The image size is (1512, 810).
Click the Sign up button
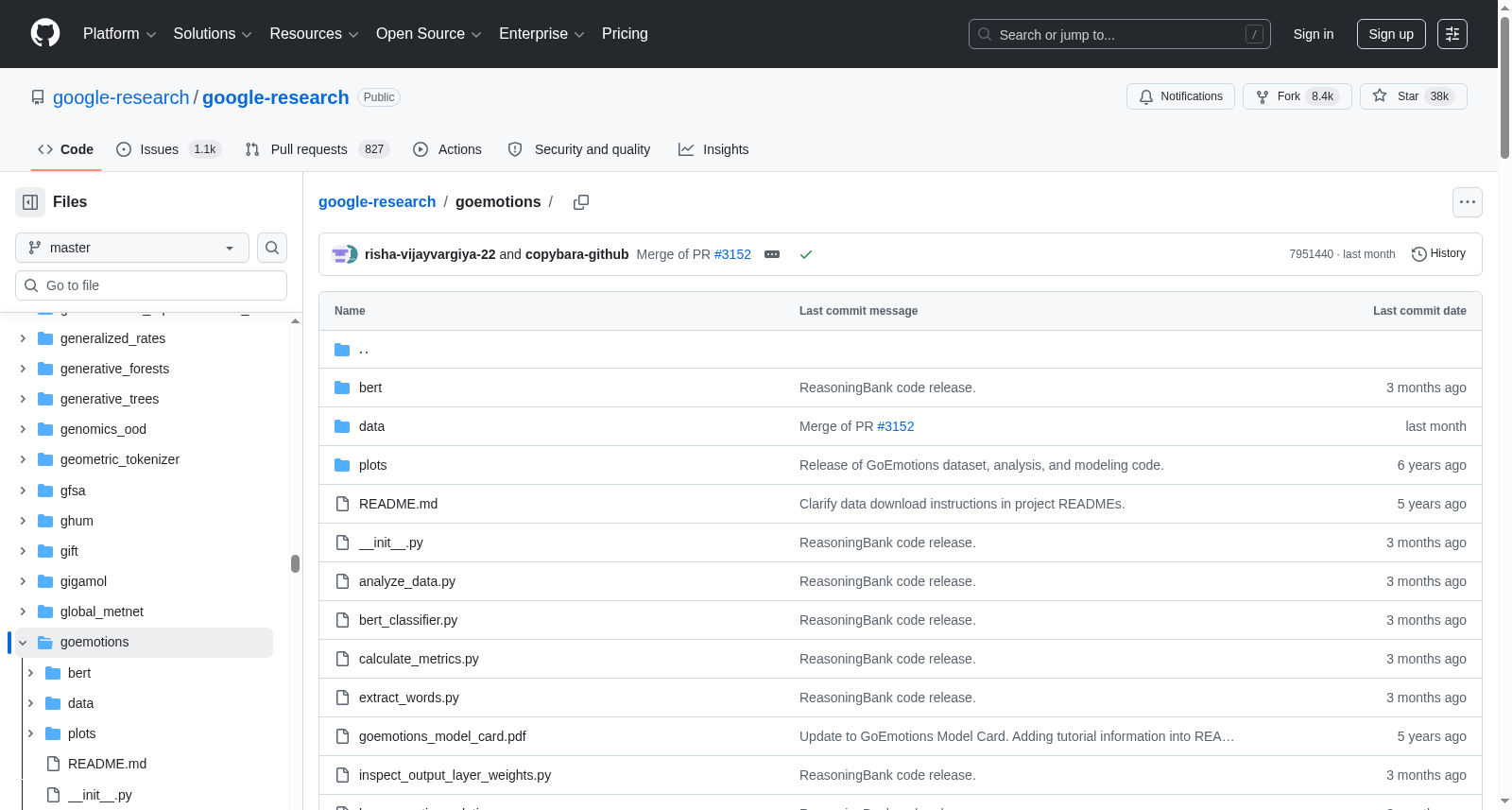click(1391, 34)
